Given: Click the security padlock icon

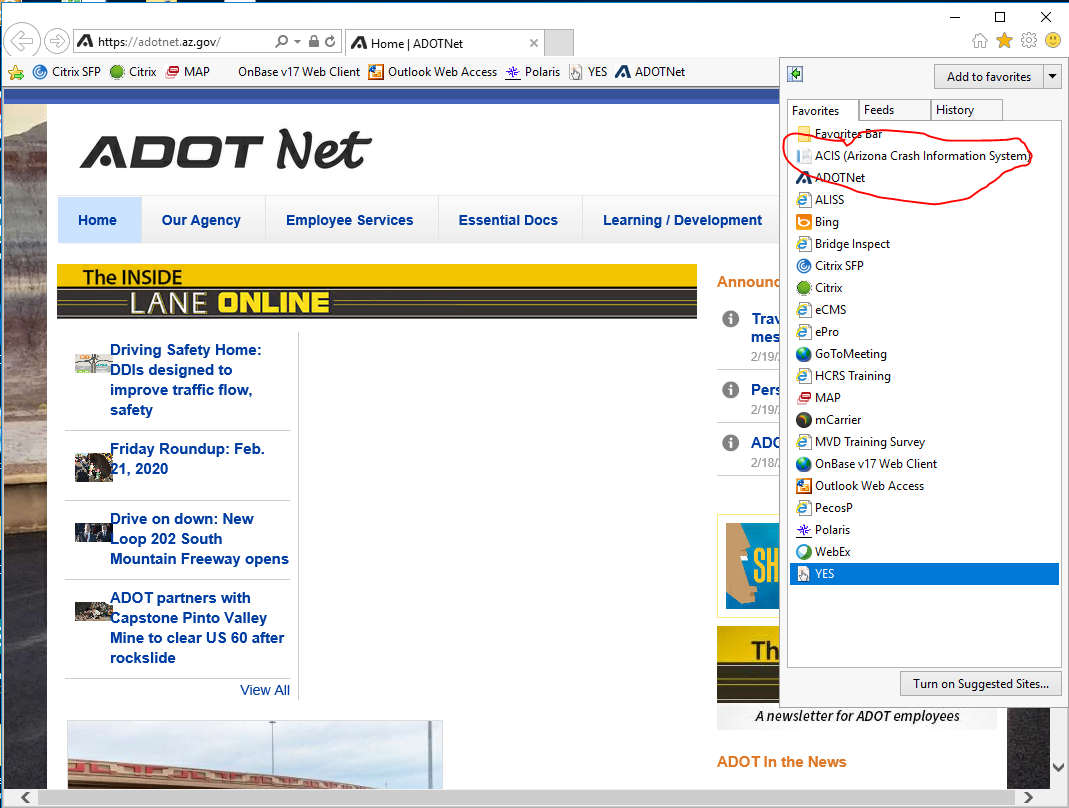Looking at the screenshot, I should click(314, 42).
